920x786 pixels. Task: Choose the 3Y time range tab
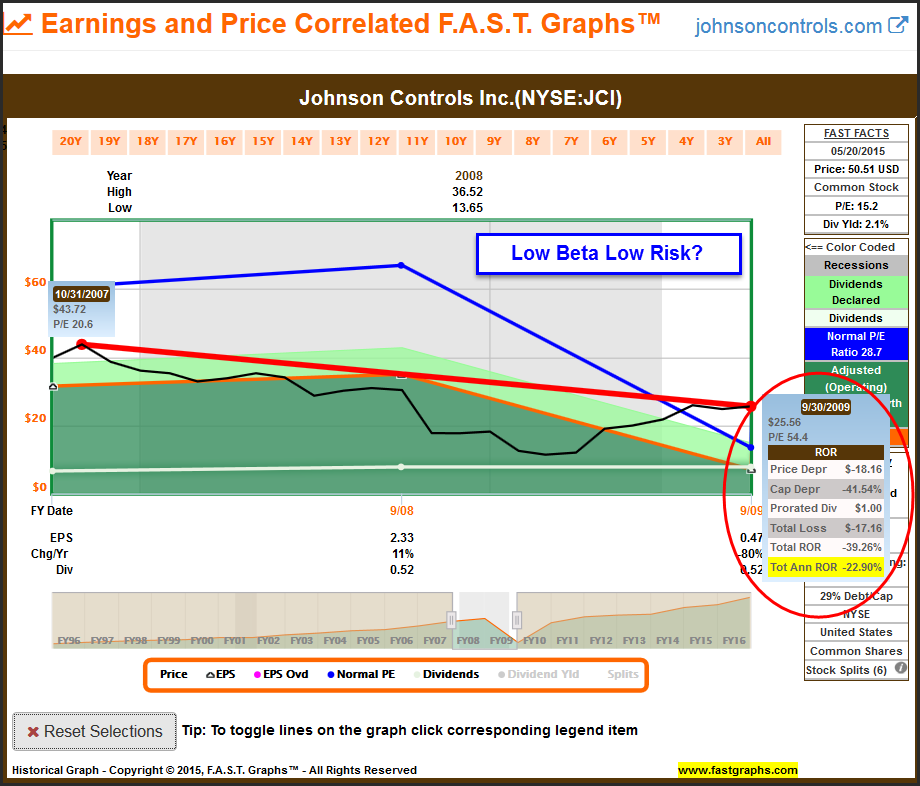725,142
